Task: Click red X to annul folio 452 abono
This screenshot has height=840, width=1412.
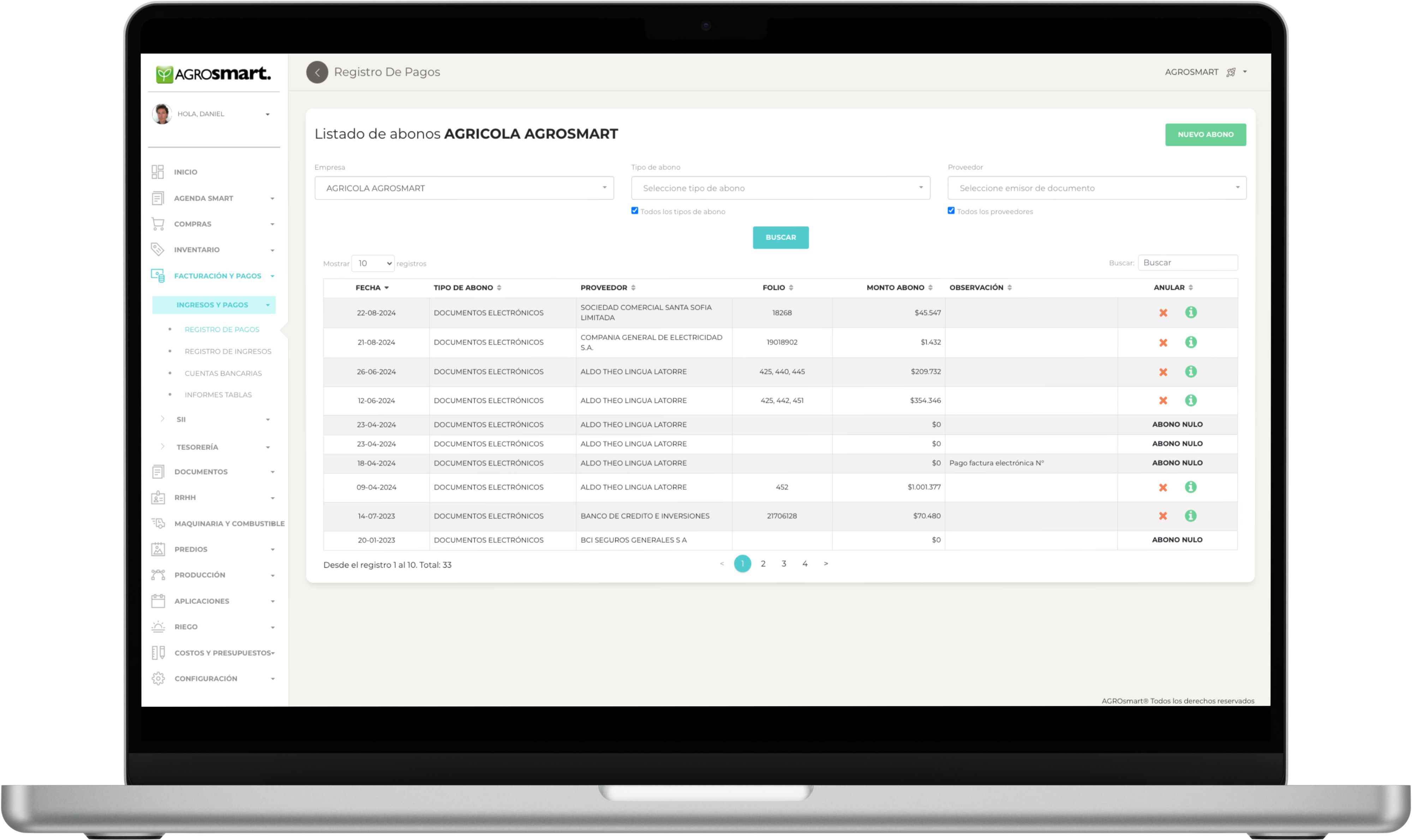Action: (x=1163, y=487)
